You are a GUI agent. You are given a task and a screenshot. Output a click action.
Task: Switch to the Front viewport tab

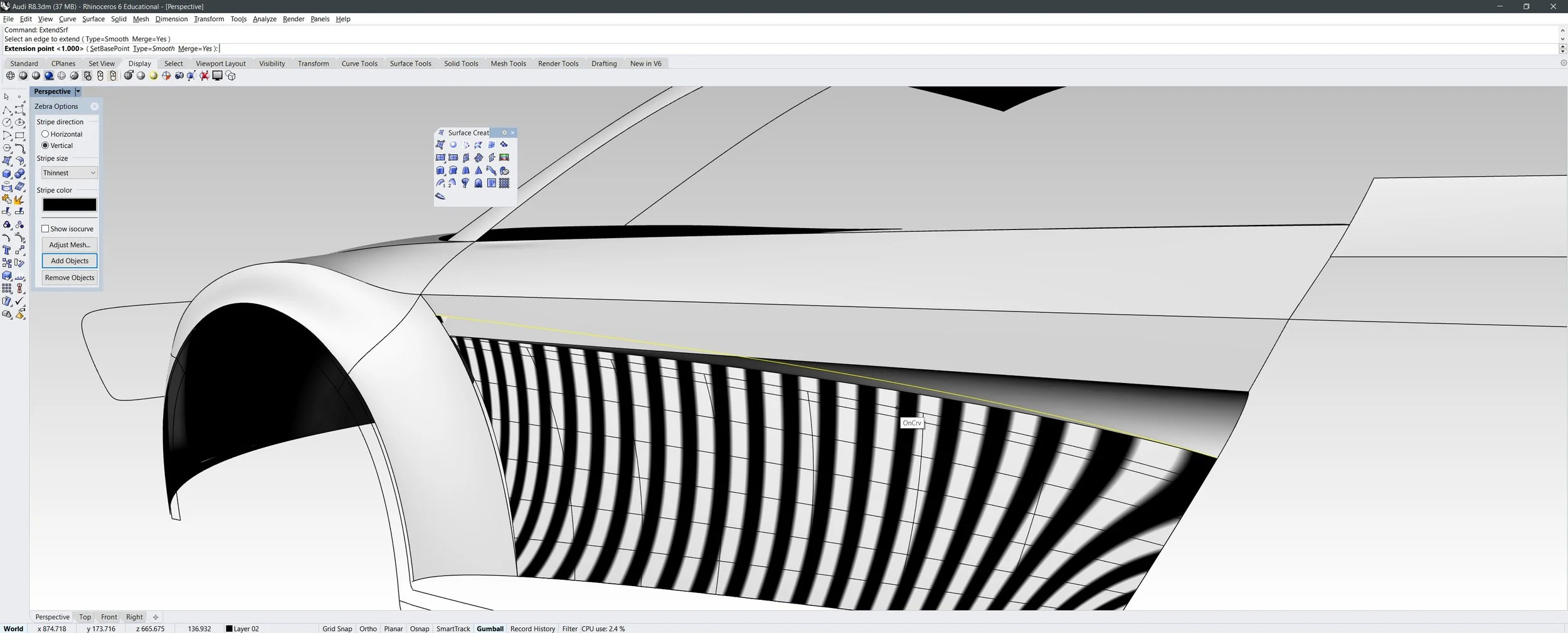click(109, 617)
